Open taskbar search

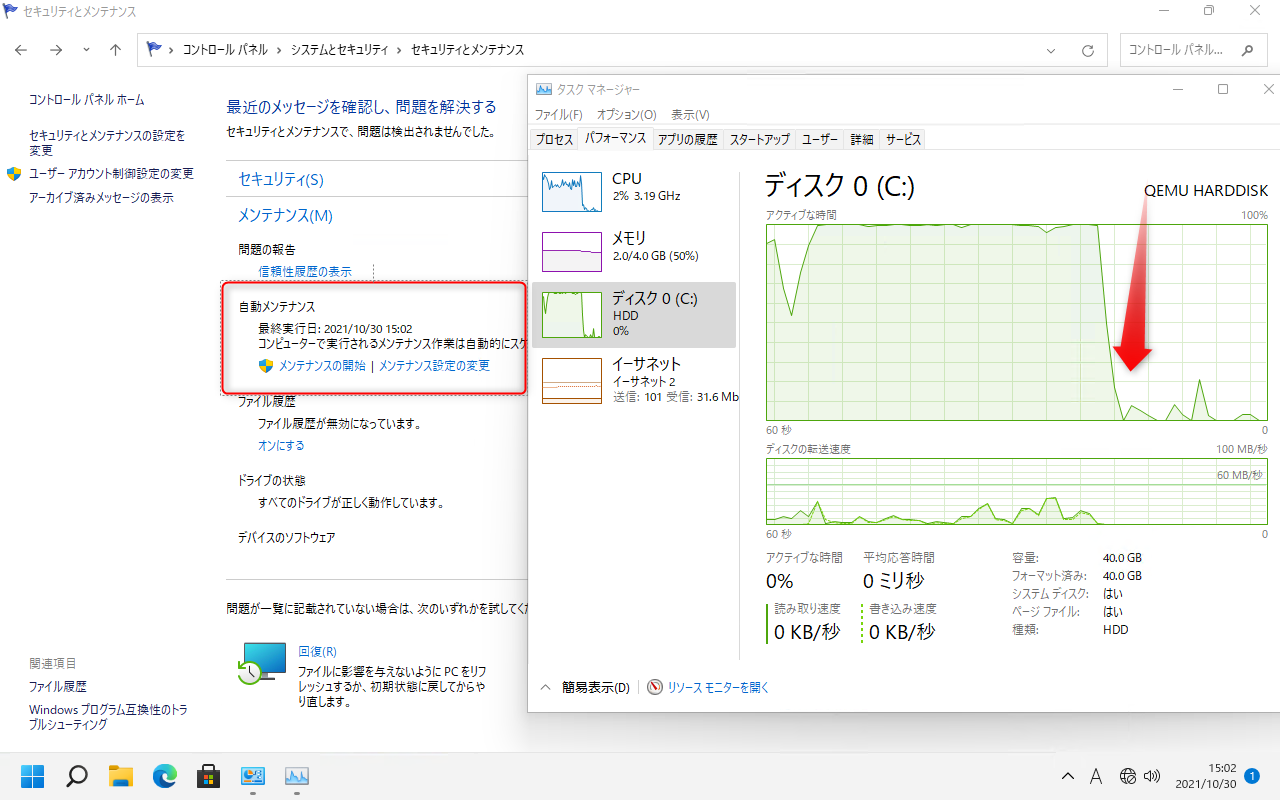[x=77, y=776]
